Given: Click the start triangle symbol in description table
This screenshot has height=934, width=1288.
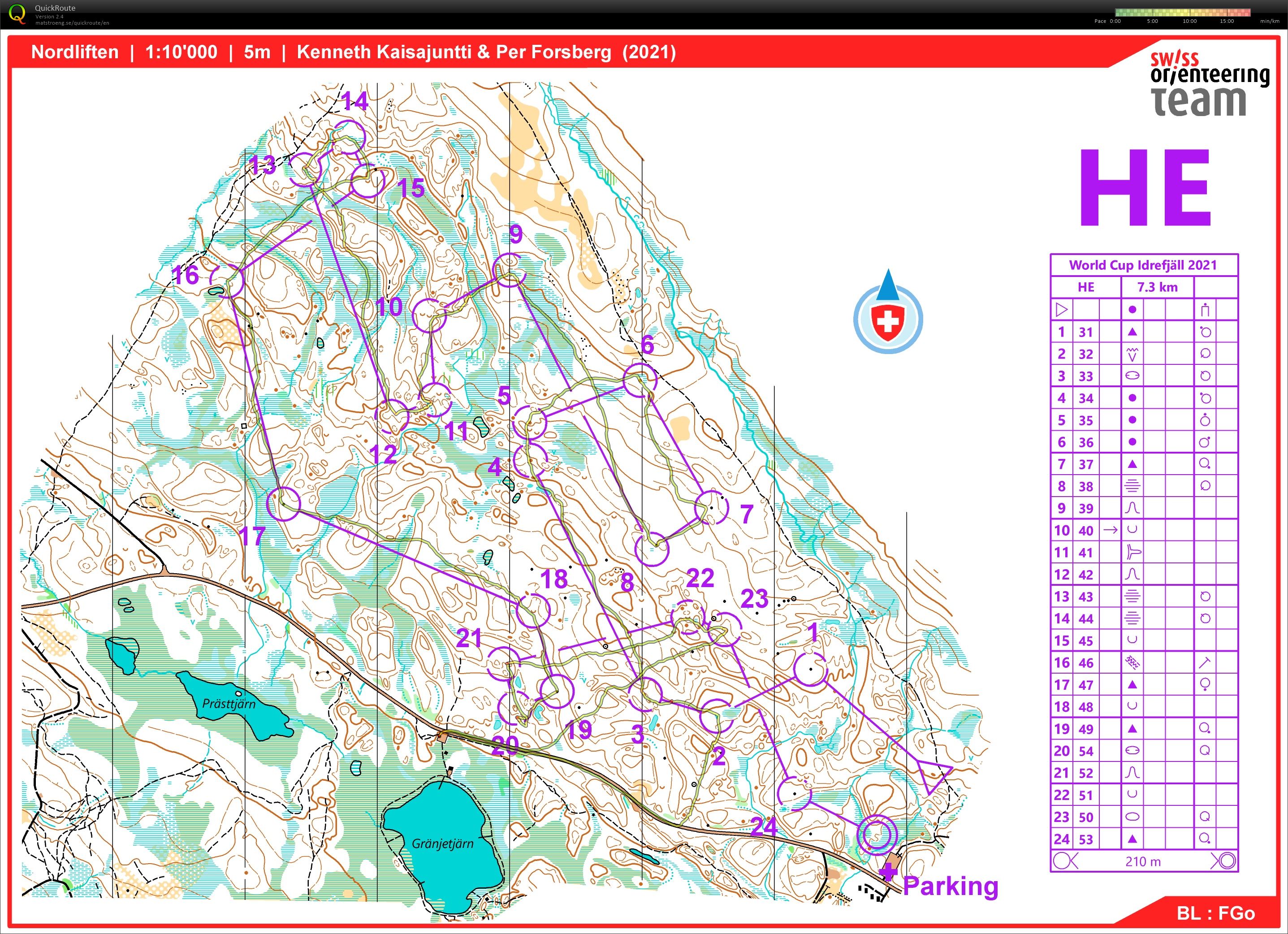Looking at the screenshot, I should (1061, 310).
